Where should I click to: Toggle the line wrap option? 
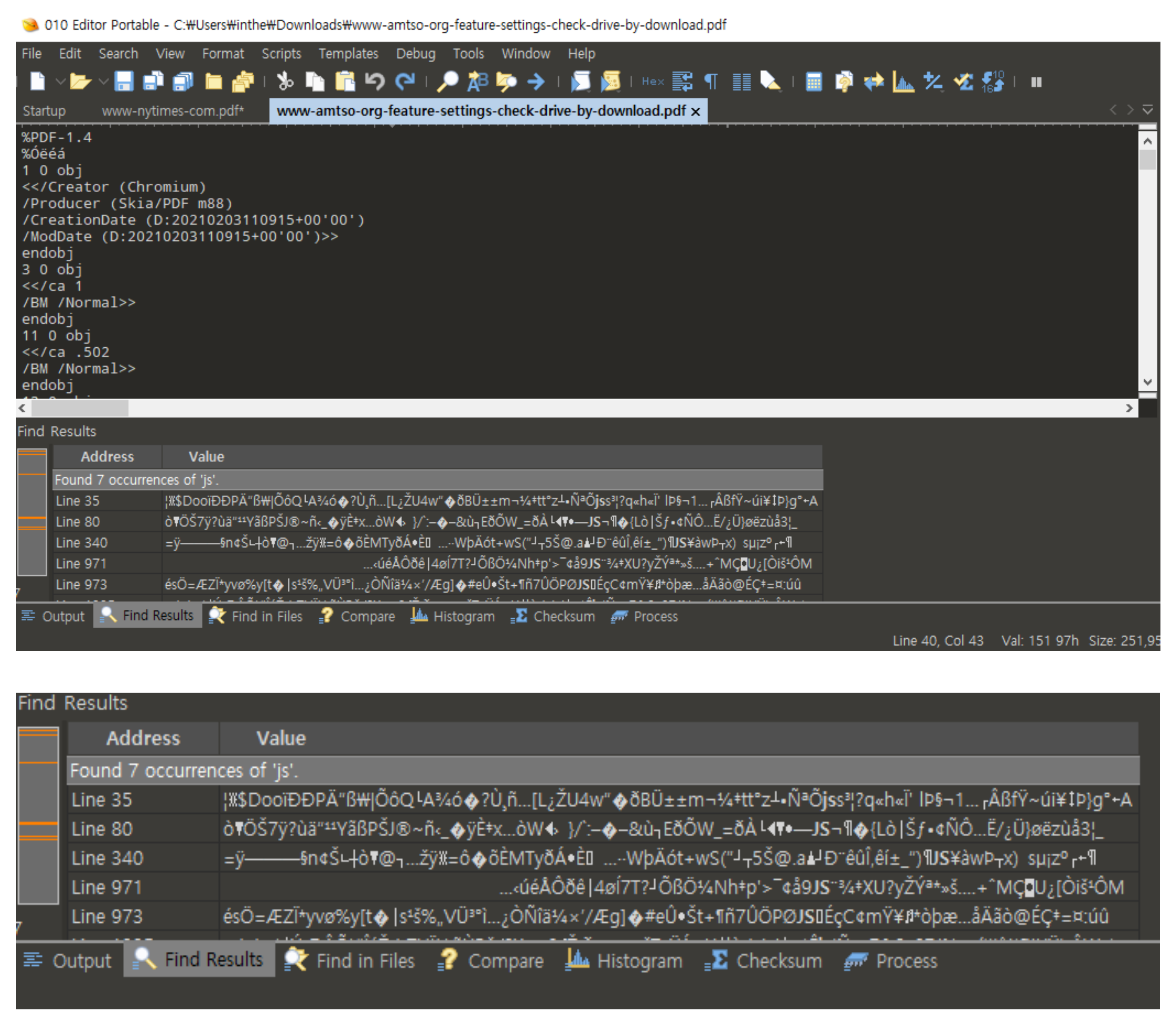682,81
